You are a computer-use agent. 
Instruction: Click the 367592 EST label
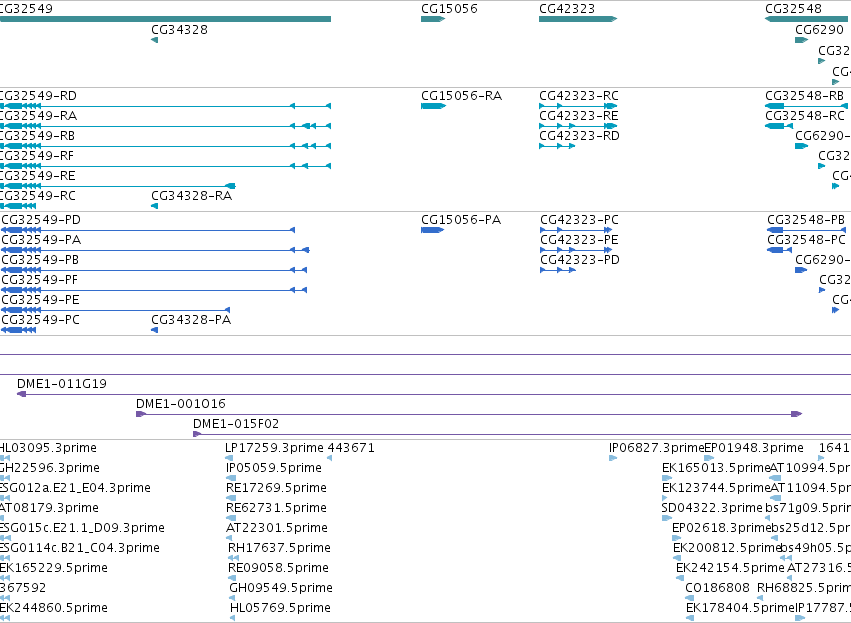click(23, 588)
